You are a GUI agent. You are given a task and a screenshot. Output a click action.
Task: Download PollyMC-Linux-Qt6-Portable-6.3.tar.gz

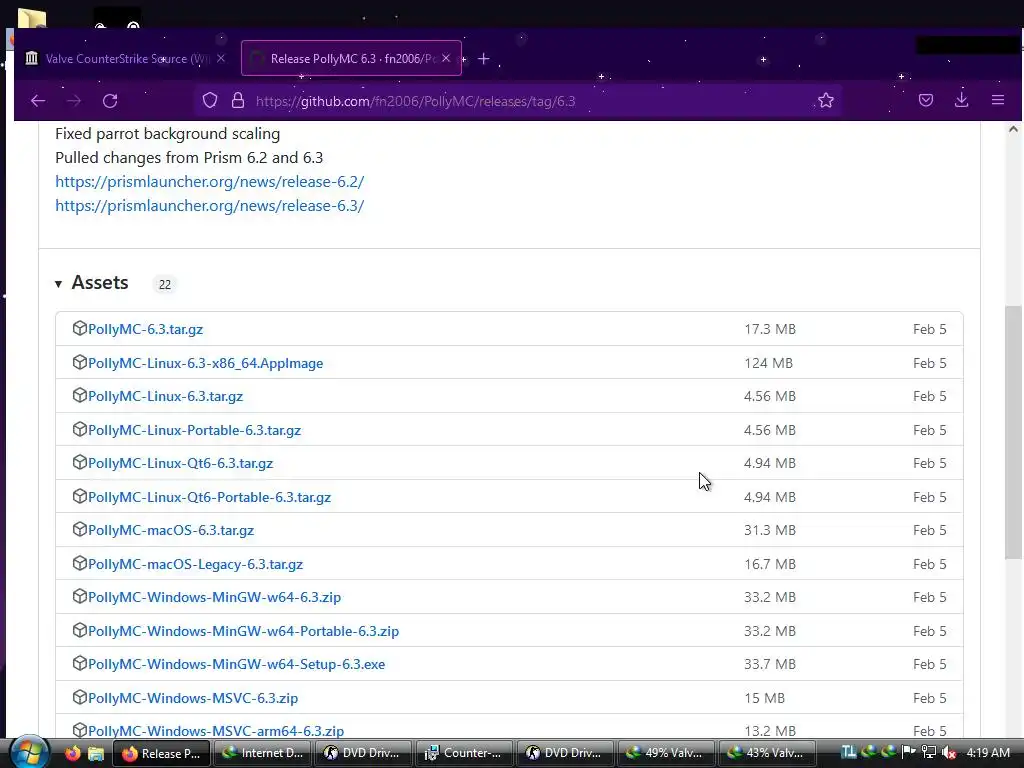(210, 497)
